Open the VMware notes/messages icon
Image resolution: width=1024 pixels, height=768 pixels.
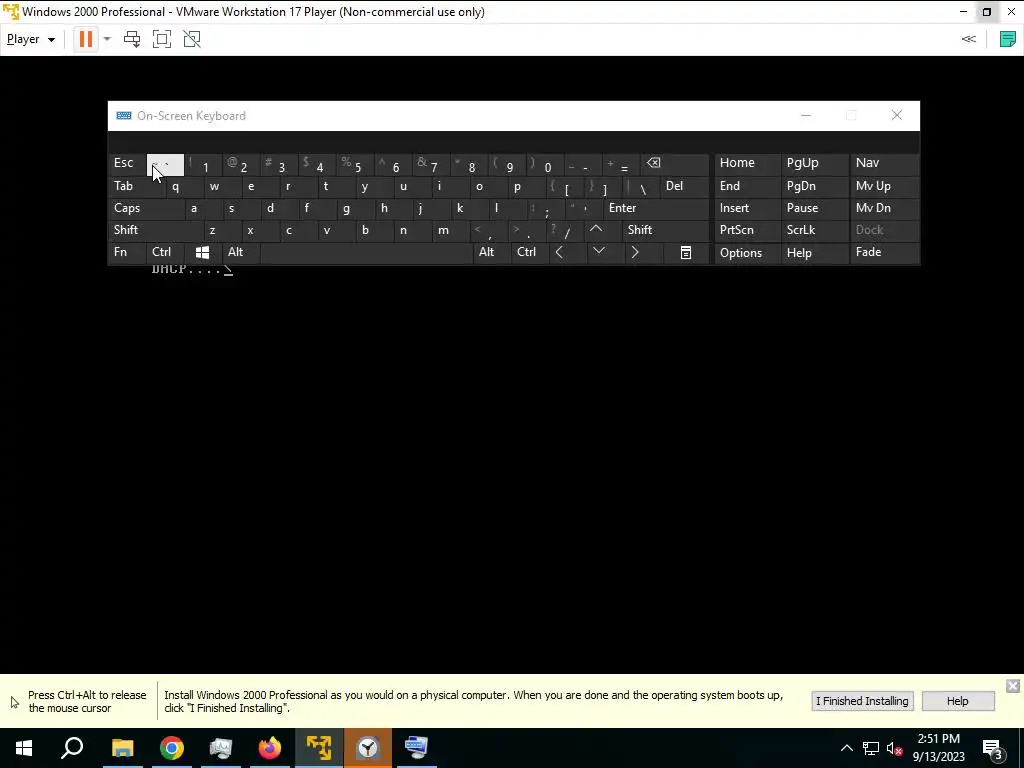(1008, 39)
